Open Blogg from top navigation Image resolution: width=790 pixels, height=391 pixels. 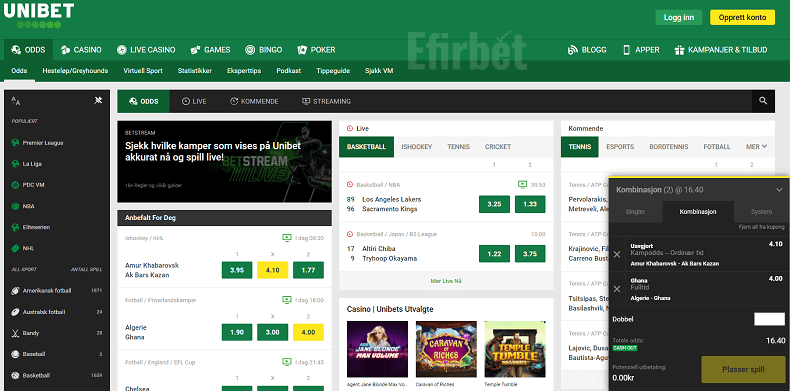[x=587, y=50]
